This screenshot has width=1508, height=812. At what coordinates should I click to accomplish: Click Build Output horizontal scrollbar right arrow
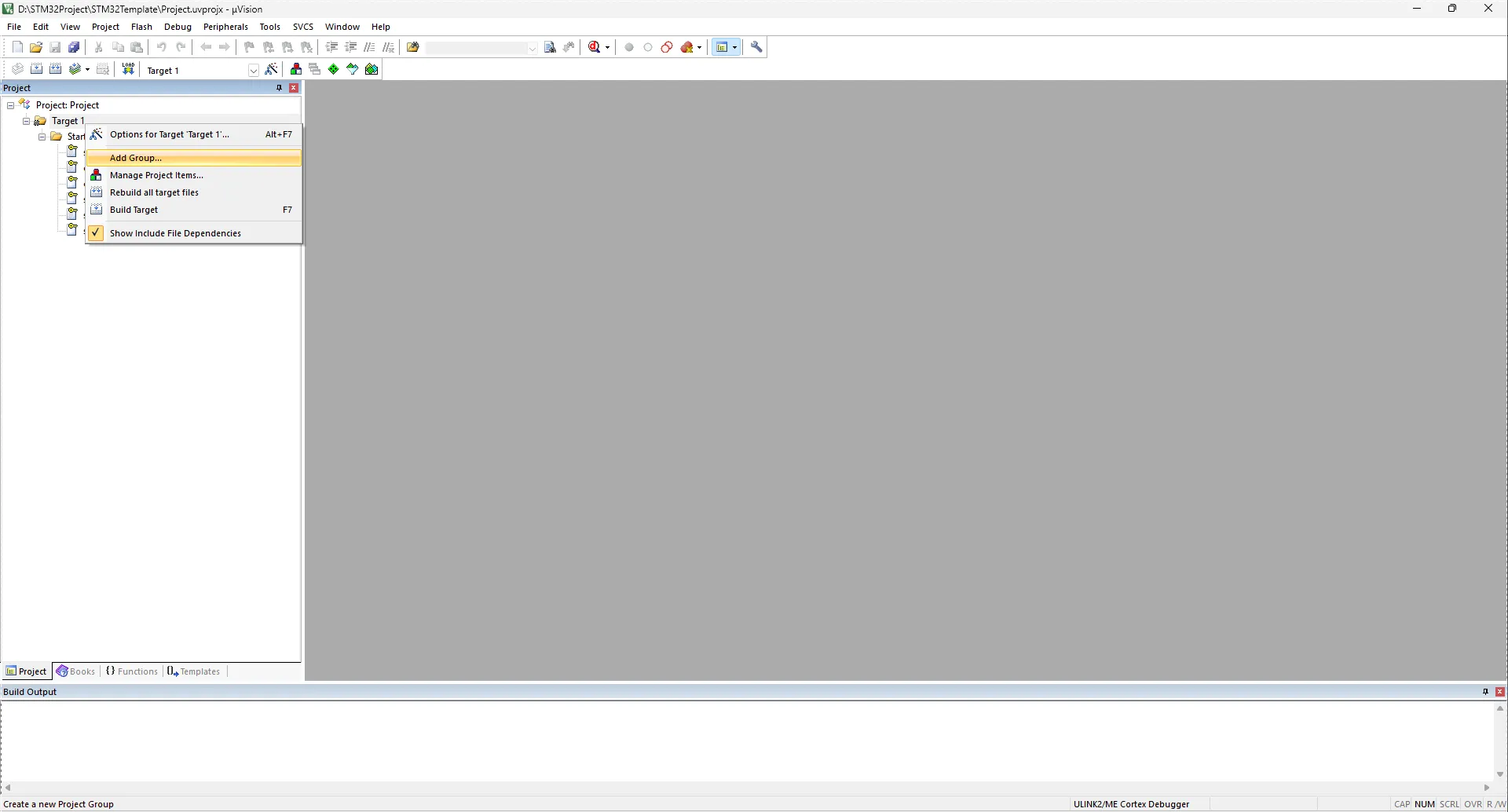(x=1487, y=788)
